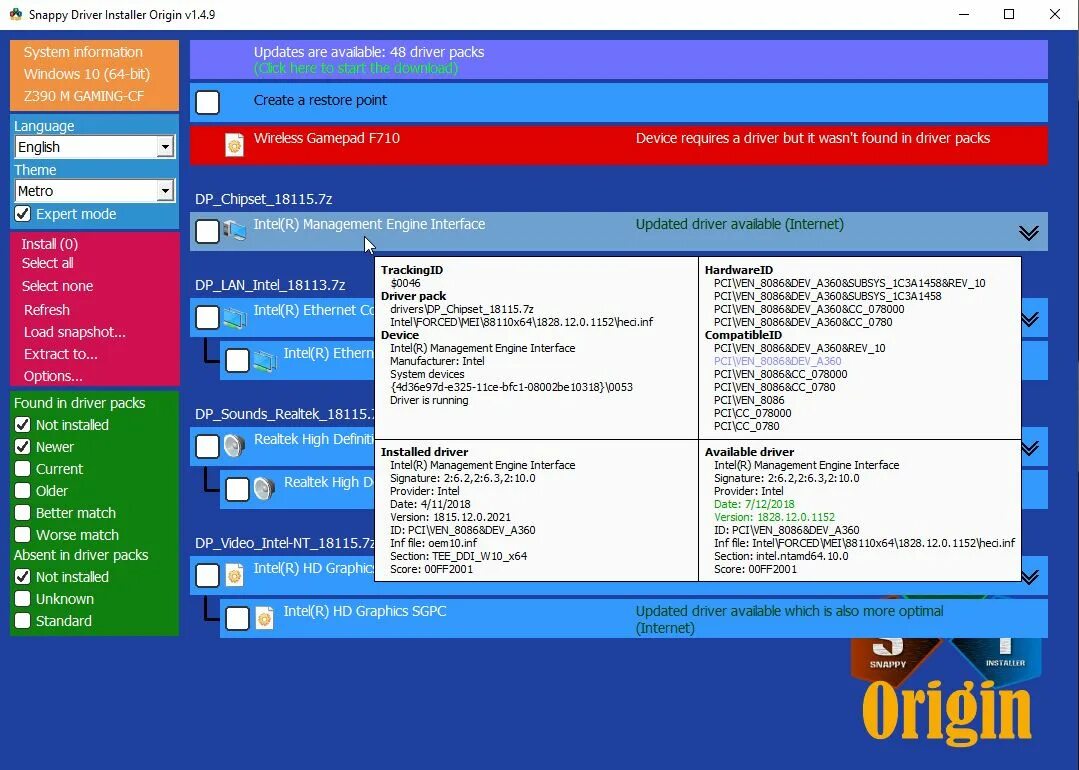The width and height of the screenshot is (1079, 770).
Task: Click the Snappy Driver Installer title bar app icon
Action: tap(15, 14)
